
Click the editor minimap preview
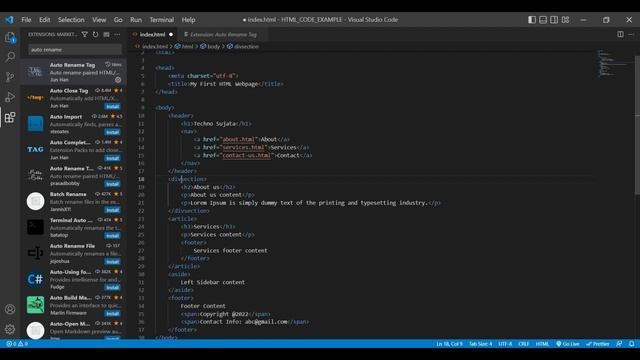(613, 64)
